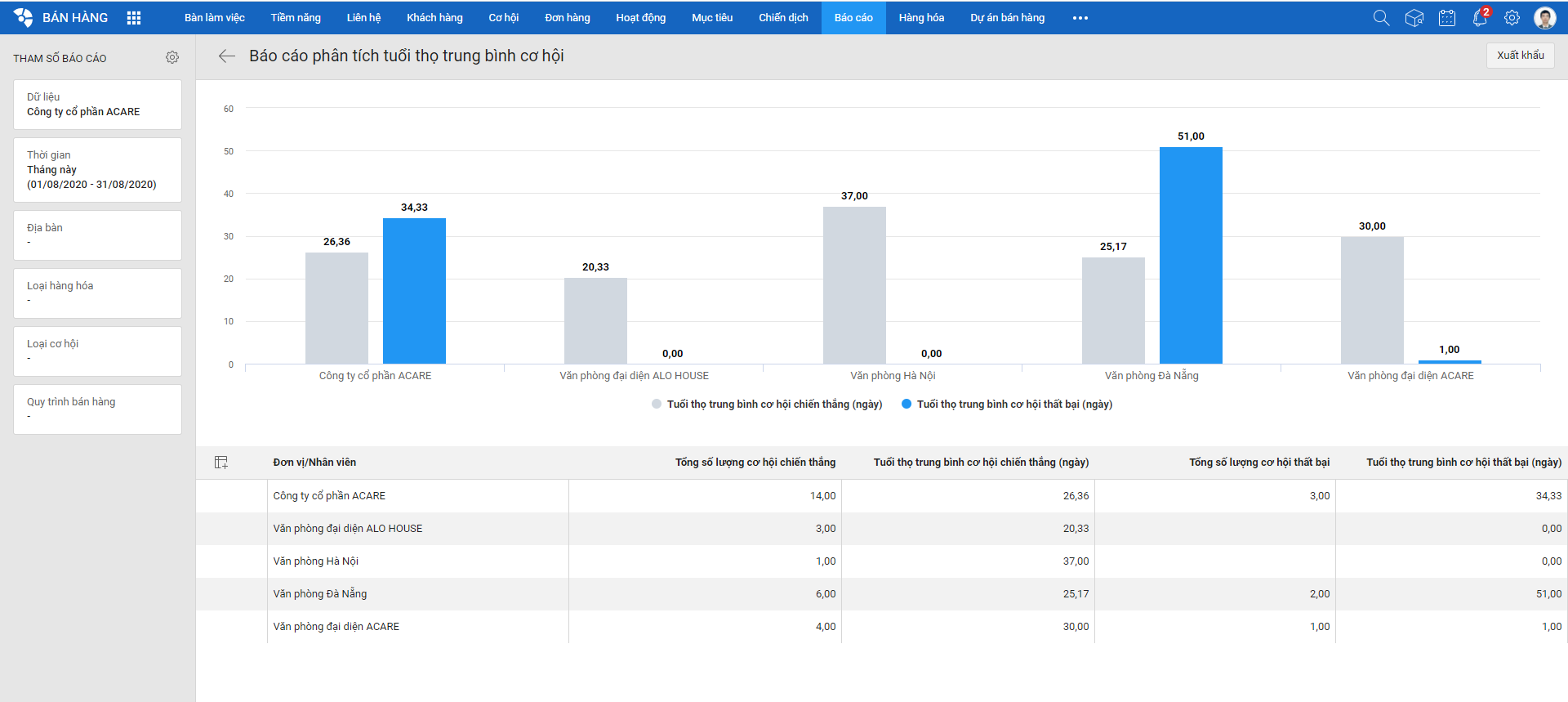Open the Cơ hội menu

(504, 18)
